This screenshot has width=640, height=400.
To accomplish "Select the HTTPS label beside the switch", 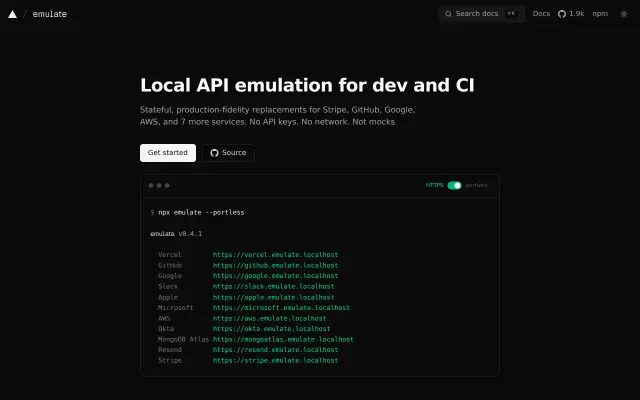I will [434, 185].
